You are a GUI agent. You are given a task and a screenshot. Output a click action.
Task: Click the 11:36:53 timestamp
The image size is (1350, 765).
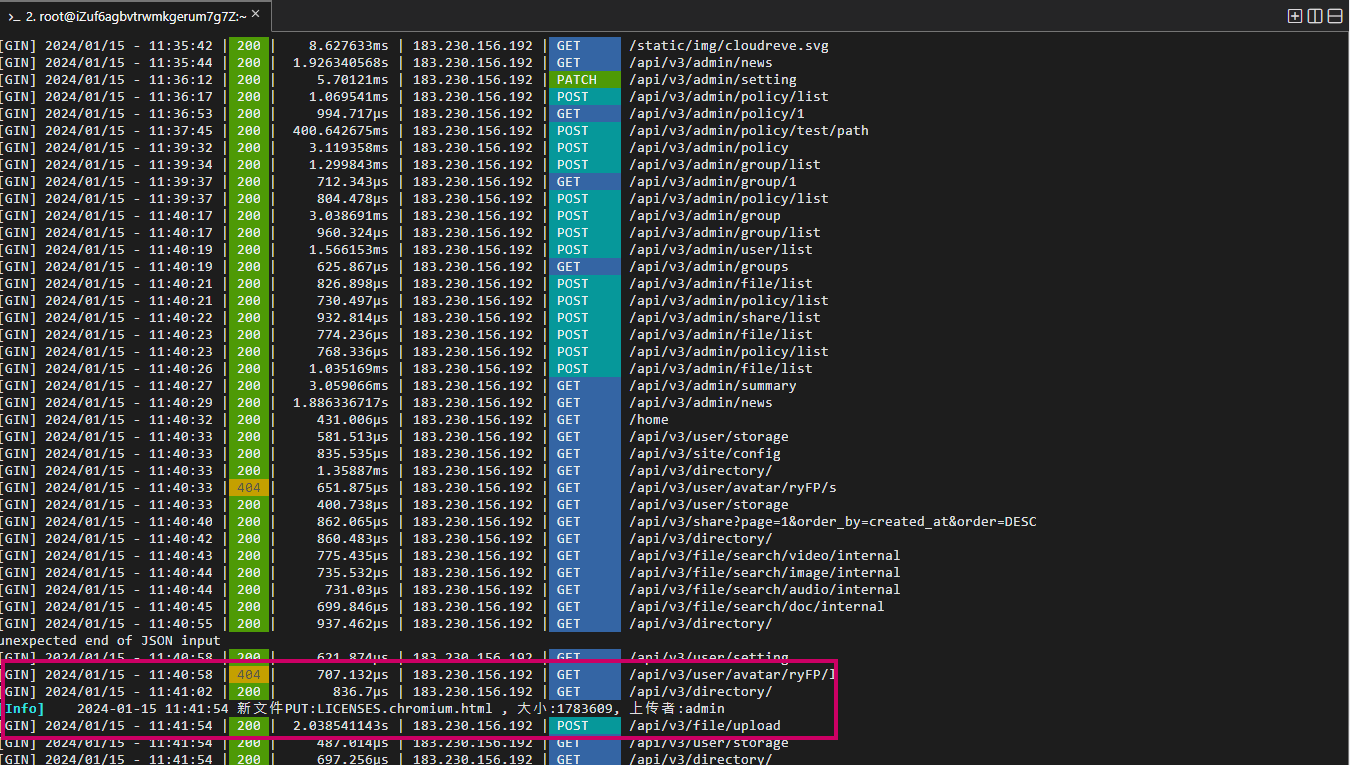(x=181, y=114)
